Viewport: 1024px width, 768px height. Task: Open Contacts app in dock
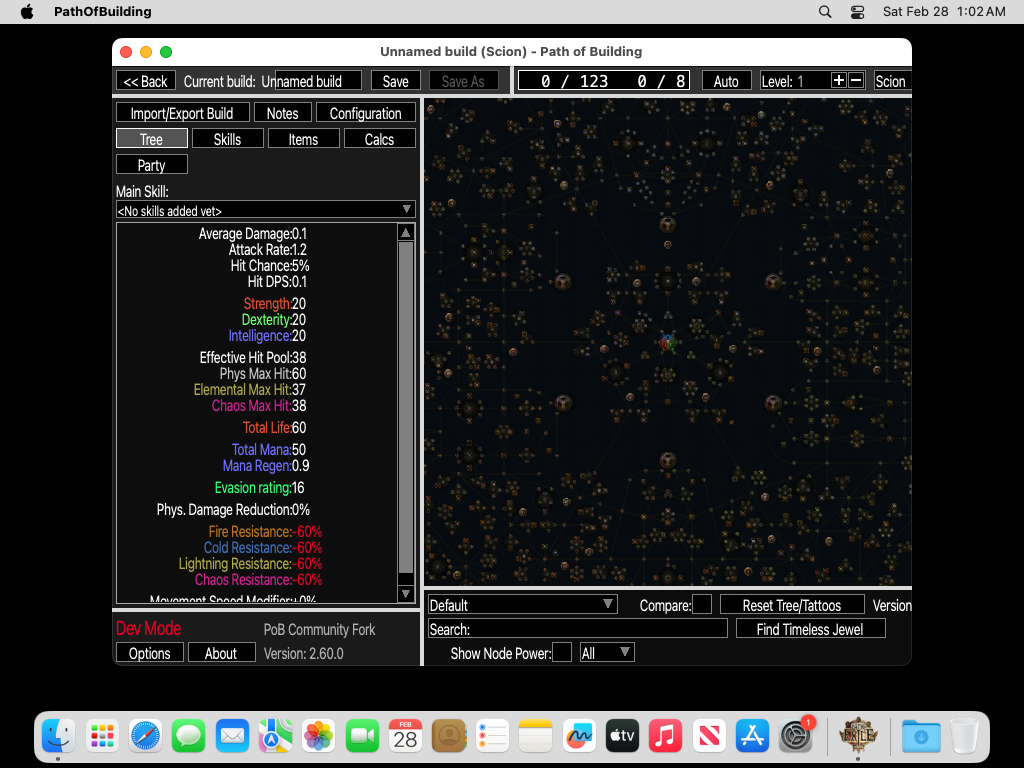tap(449, 736)
